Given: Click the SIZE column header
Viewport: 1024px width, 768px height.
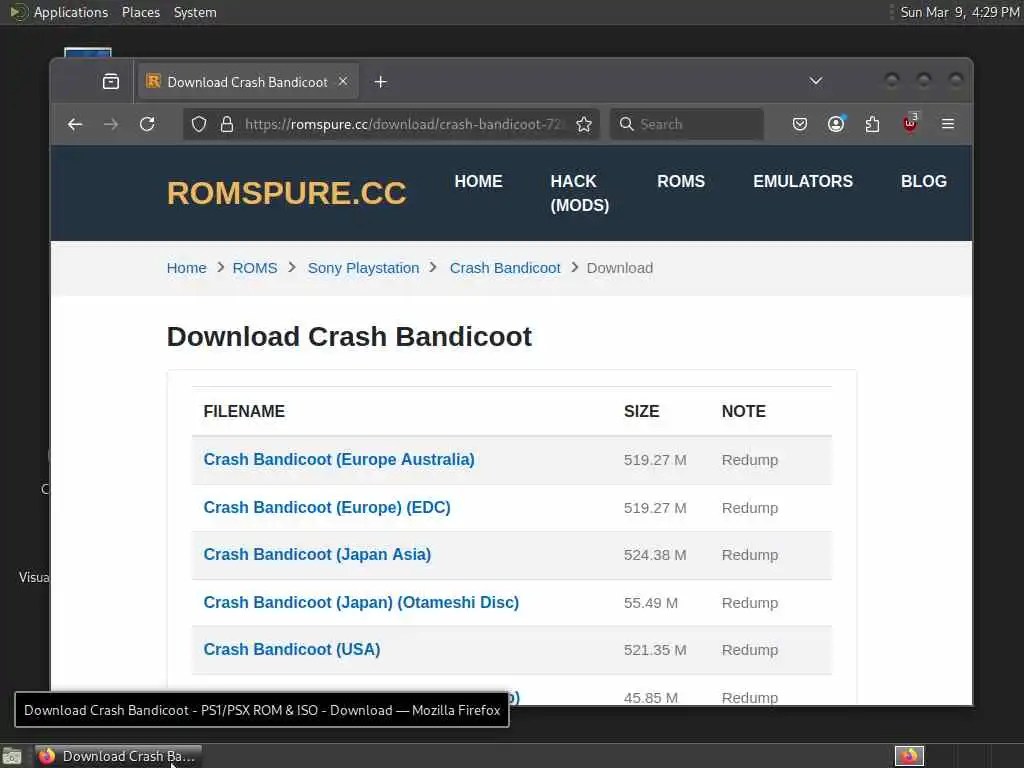Looking at the screenshot, I should coord(641,411).
